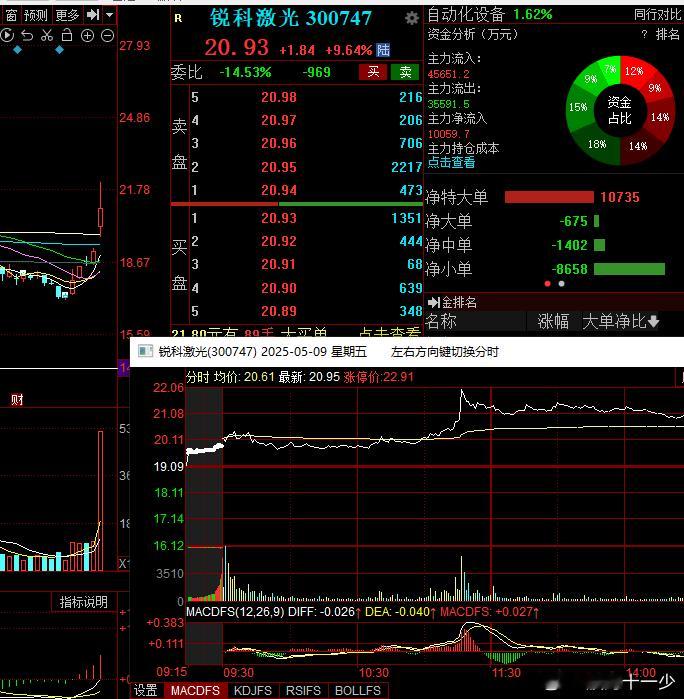
Task: Open 排名 ranking link
Action: (668, 34)
